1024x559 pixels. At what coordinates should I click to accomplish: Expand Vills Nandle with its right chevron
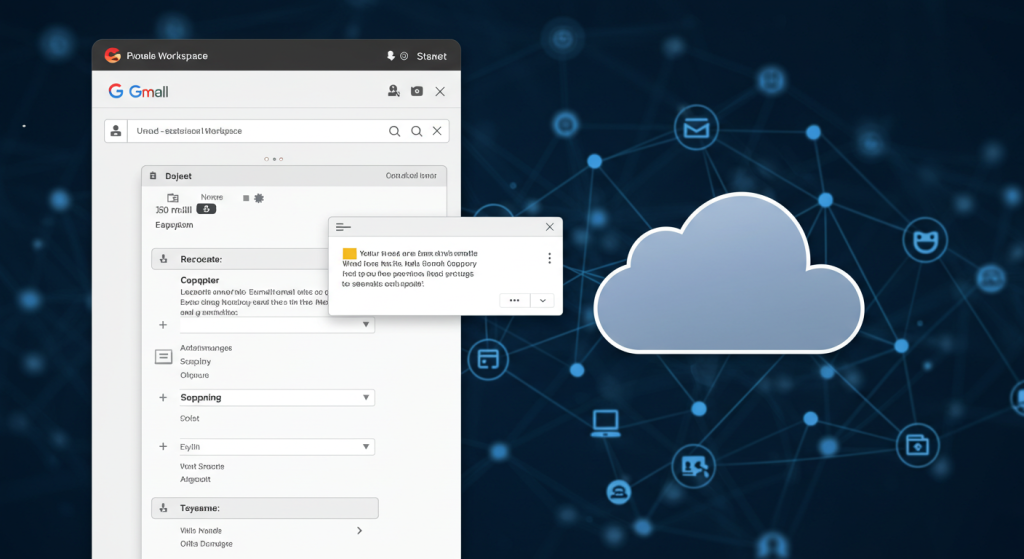[x=360, y=530]
